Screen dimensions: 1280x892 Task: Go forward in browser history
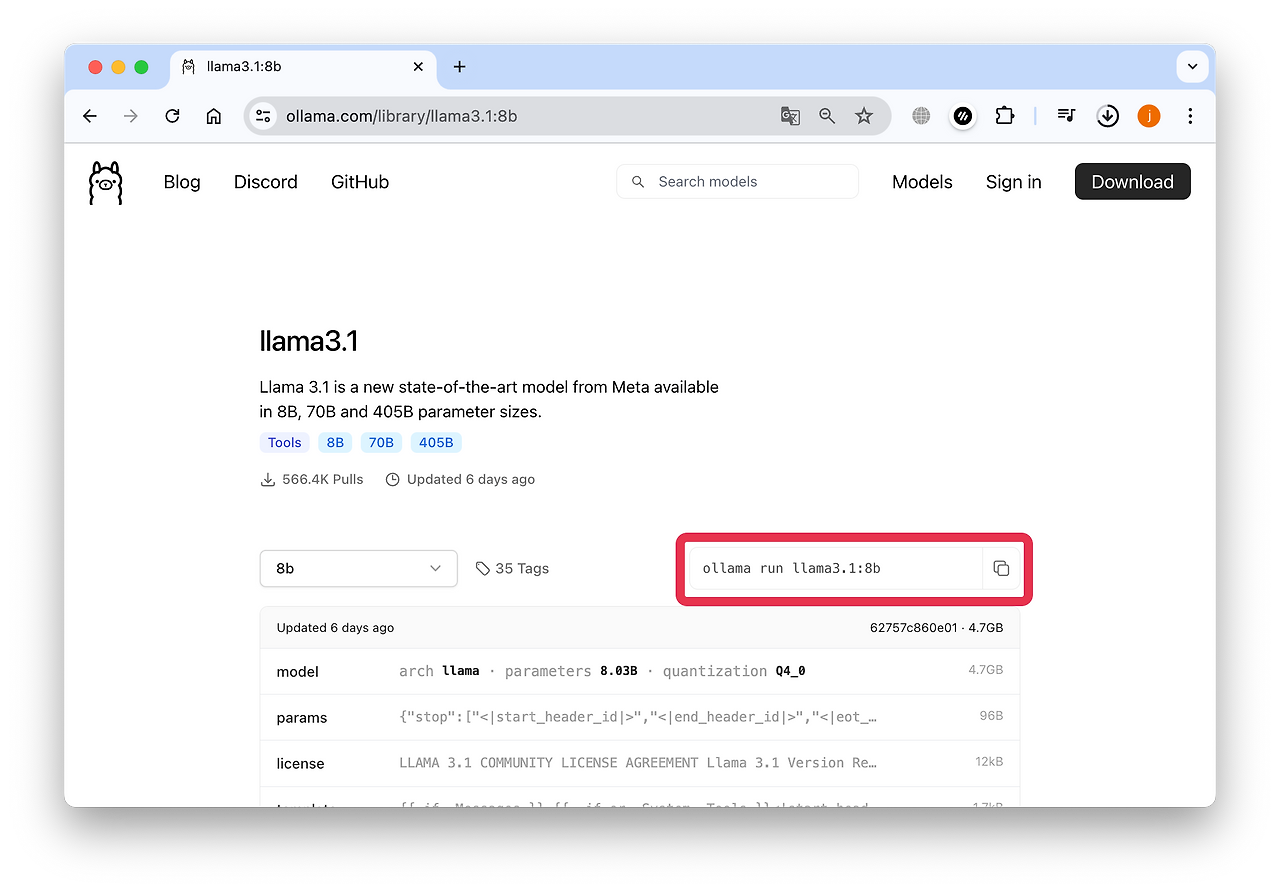[131, 116]
